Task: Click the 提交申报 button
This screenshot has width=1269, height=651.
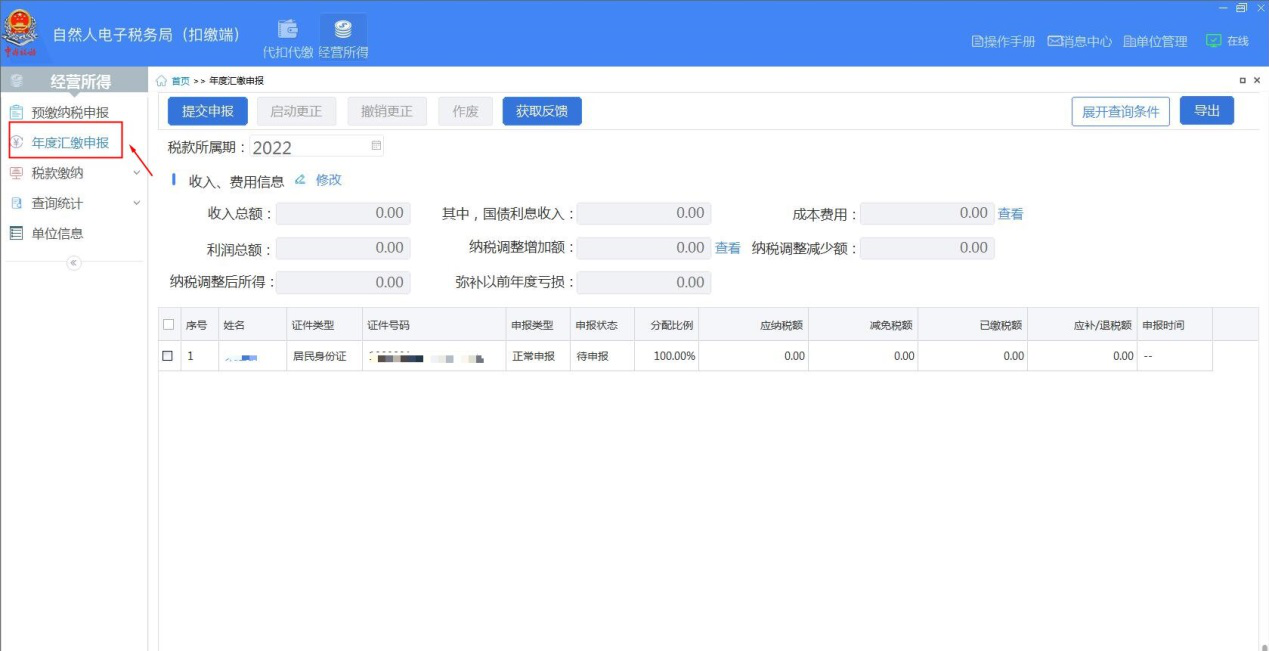Action: pos(207,111)
